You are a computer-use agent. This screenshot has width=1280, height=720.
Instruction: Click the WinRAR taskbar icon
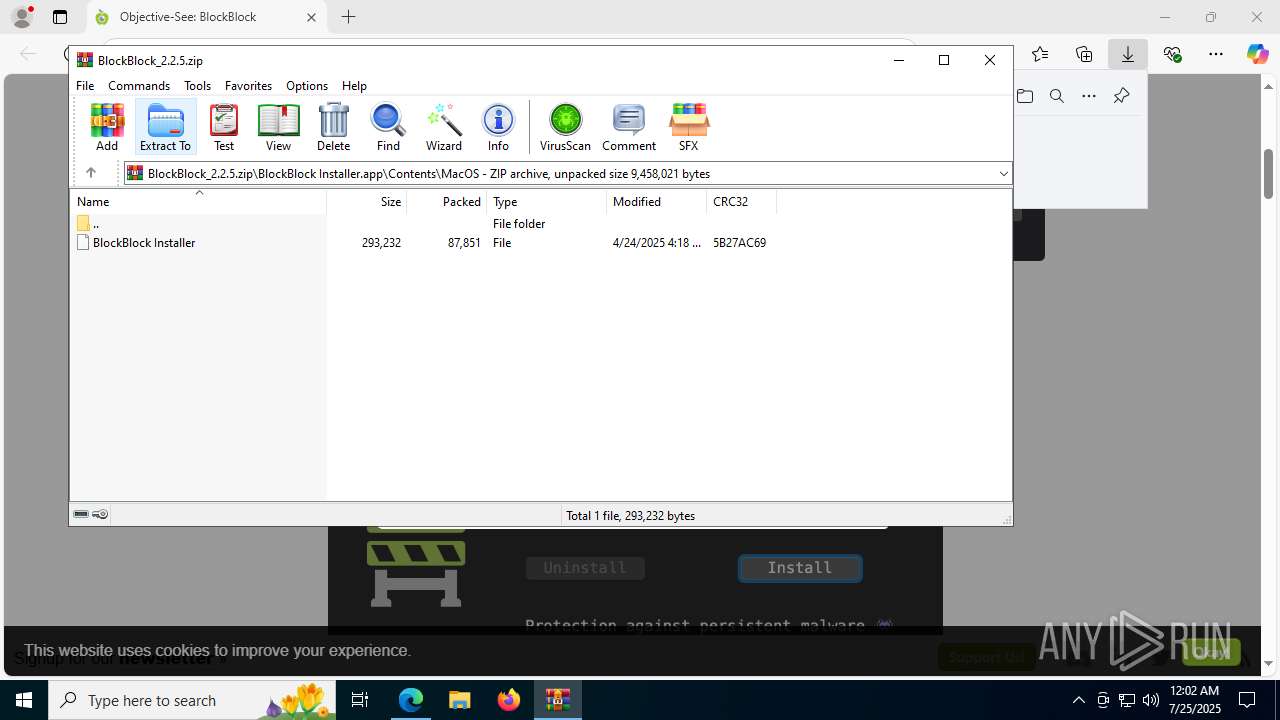pyautogui.click(x=557, y=700)
